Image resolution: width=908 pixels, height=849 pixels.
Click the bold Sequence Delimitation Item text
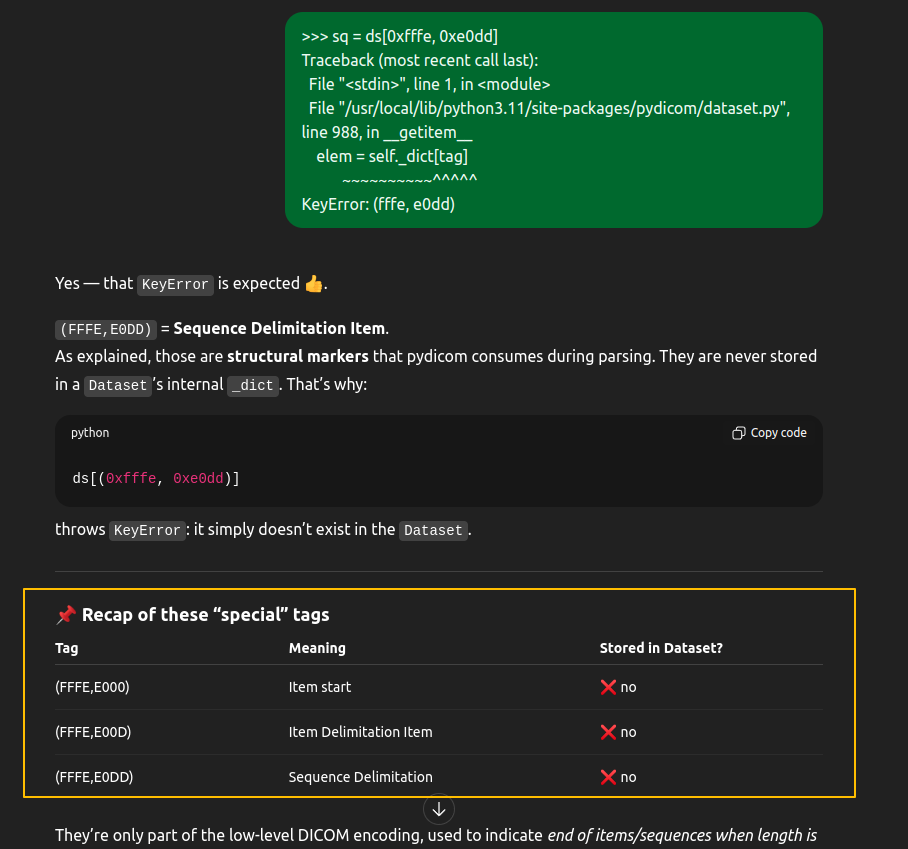279,328
